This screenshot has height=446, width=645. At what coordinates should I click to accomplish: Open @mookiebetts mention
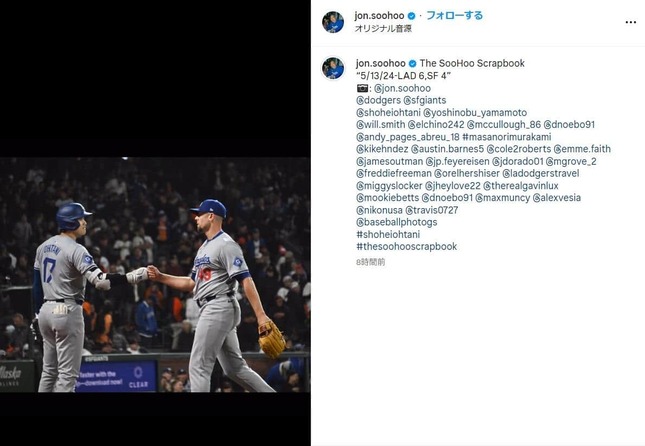pos(387,198)
